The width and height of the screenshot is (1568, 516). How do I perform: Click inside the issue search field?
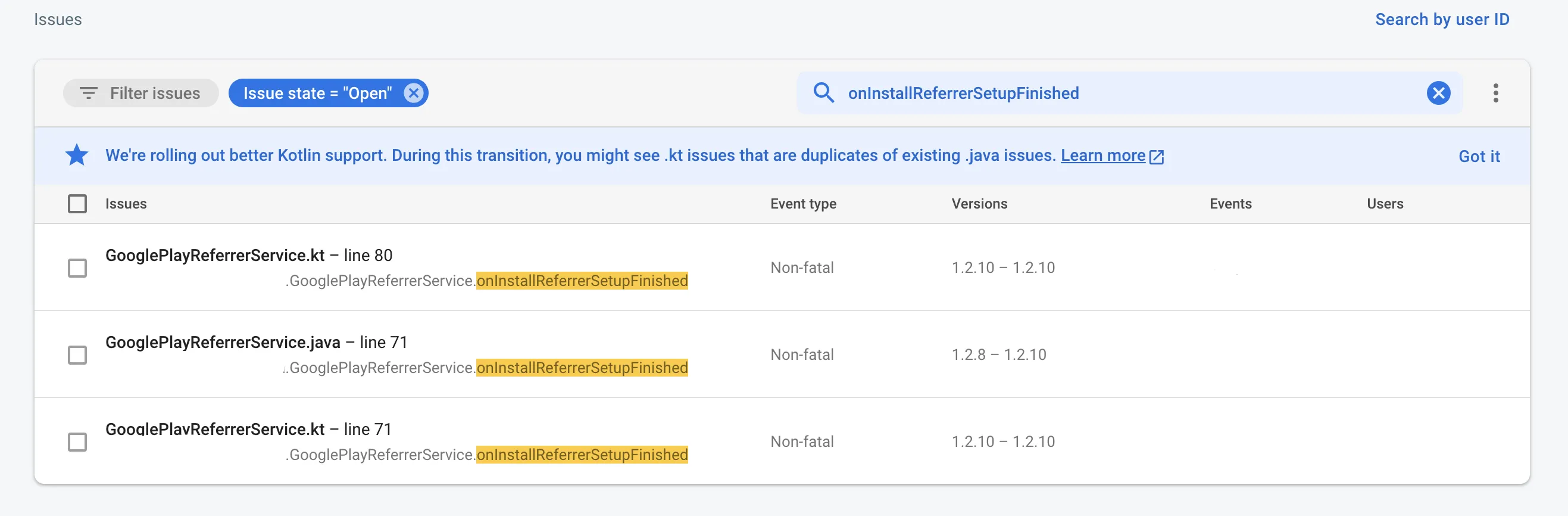tap(1126, 93)
